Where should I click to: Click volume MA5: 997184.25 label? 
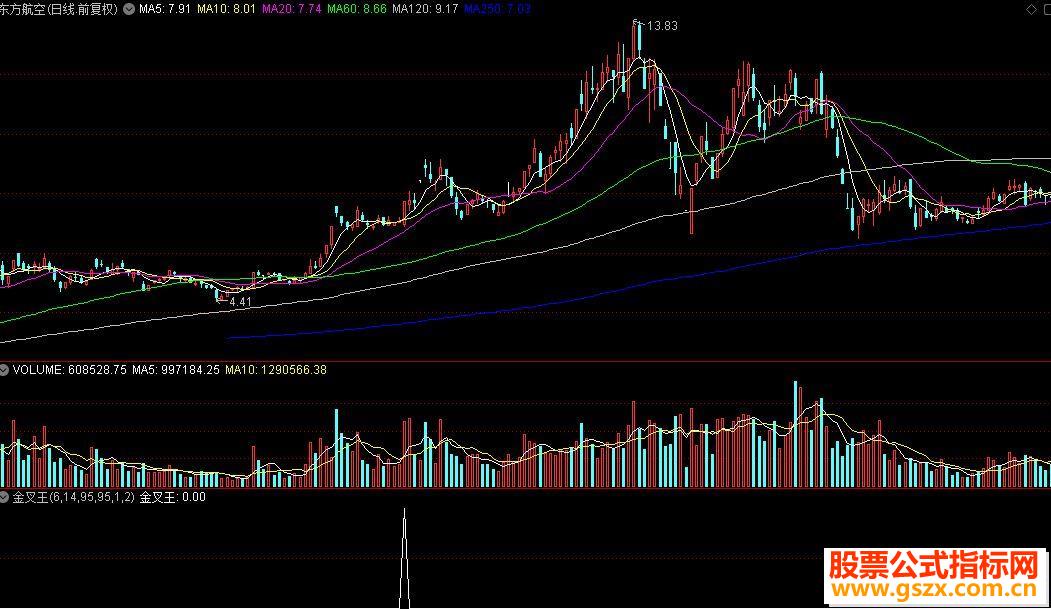176,370
